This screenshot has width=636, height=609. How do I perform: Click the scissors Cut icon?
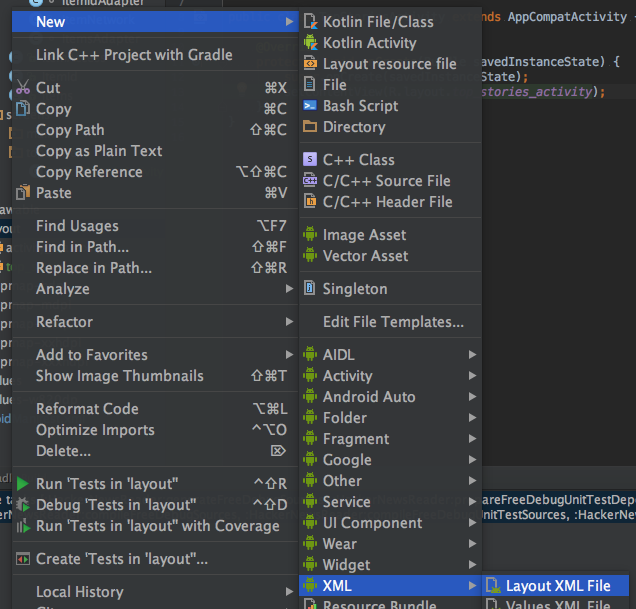click(23, 87)
